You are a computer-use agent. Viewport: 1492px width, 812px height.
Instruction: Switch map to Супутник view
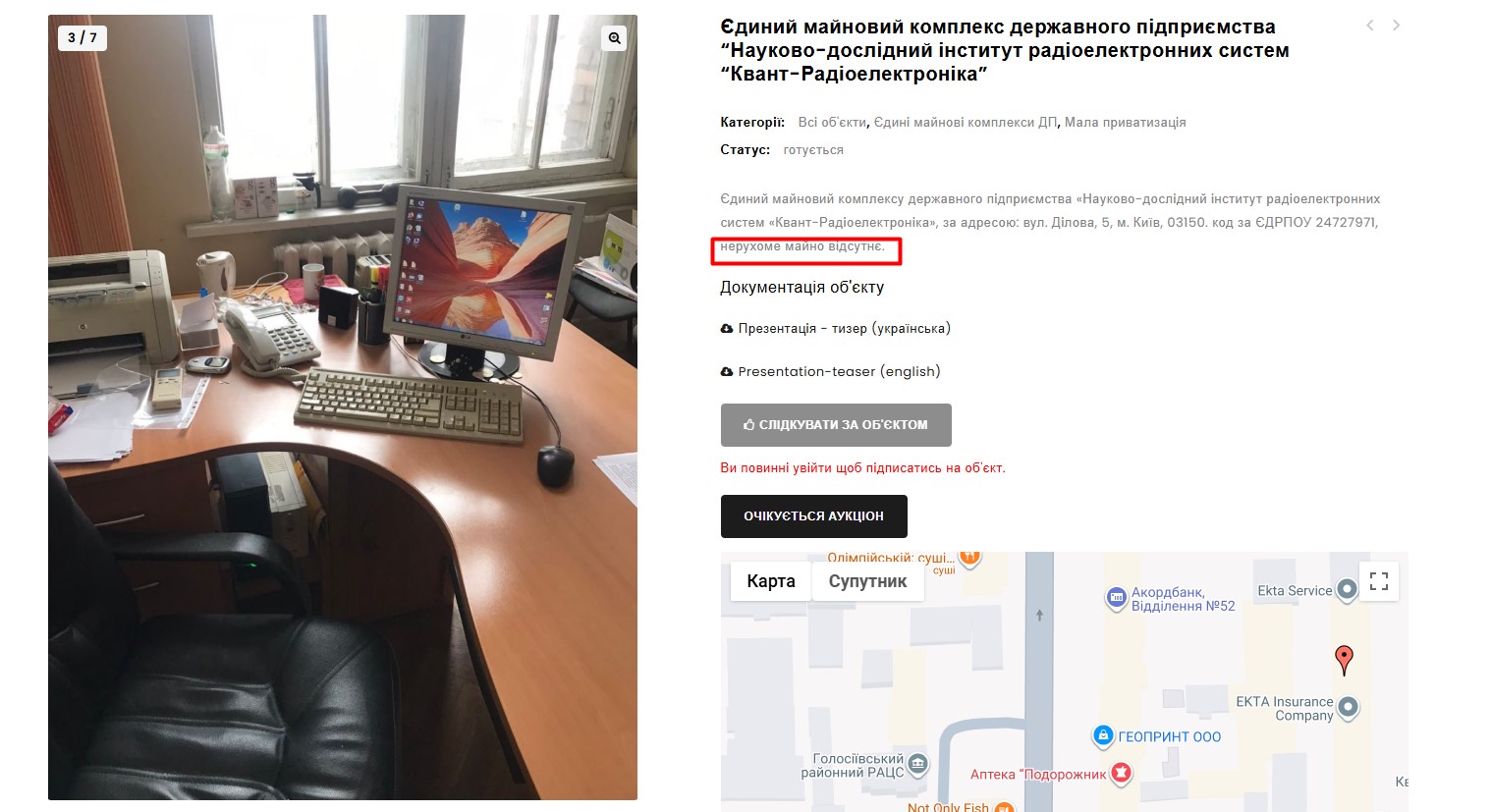pos(867,581)
